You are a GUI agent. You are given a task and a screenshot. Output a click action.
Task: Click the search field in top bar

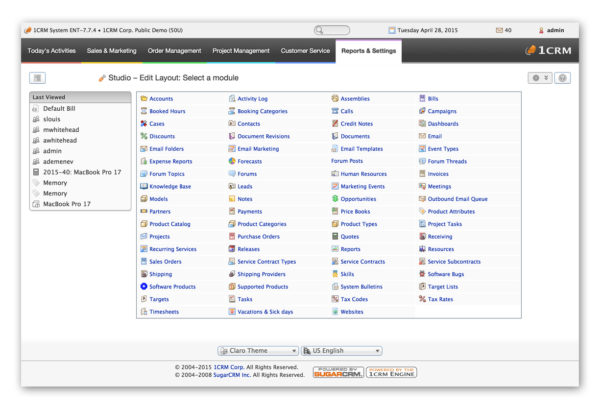pos(332,30)
